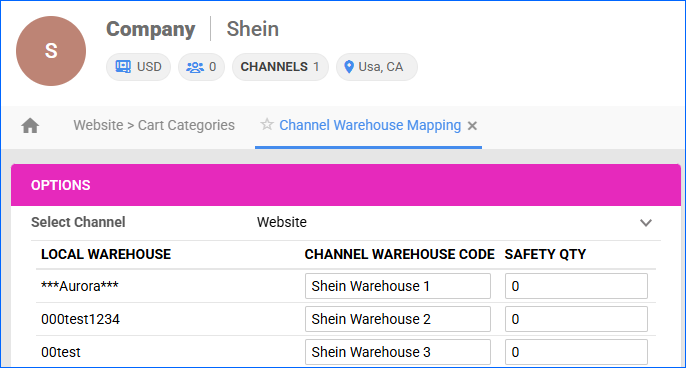686x368 pixels.
Task: Edit the Shein Warehouse 1 code field
Action: [398, 286]
